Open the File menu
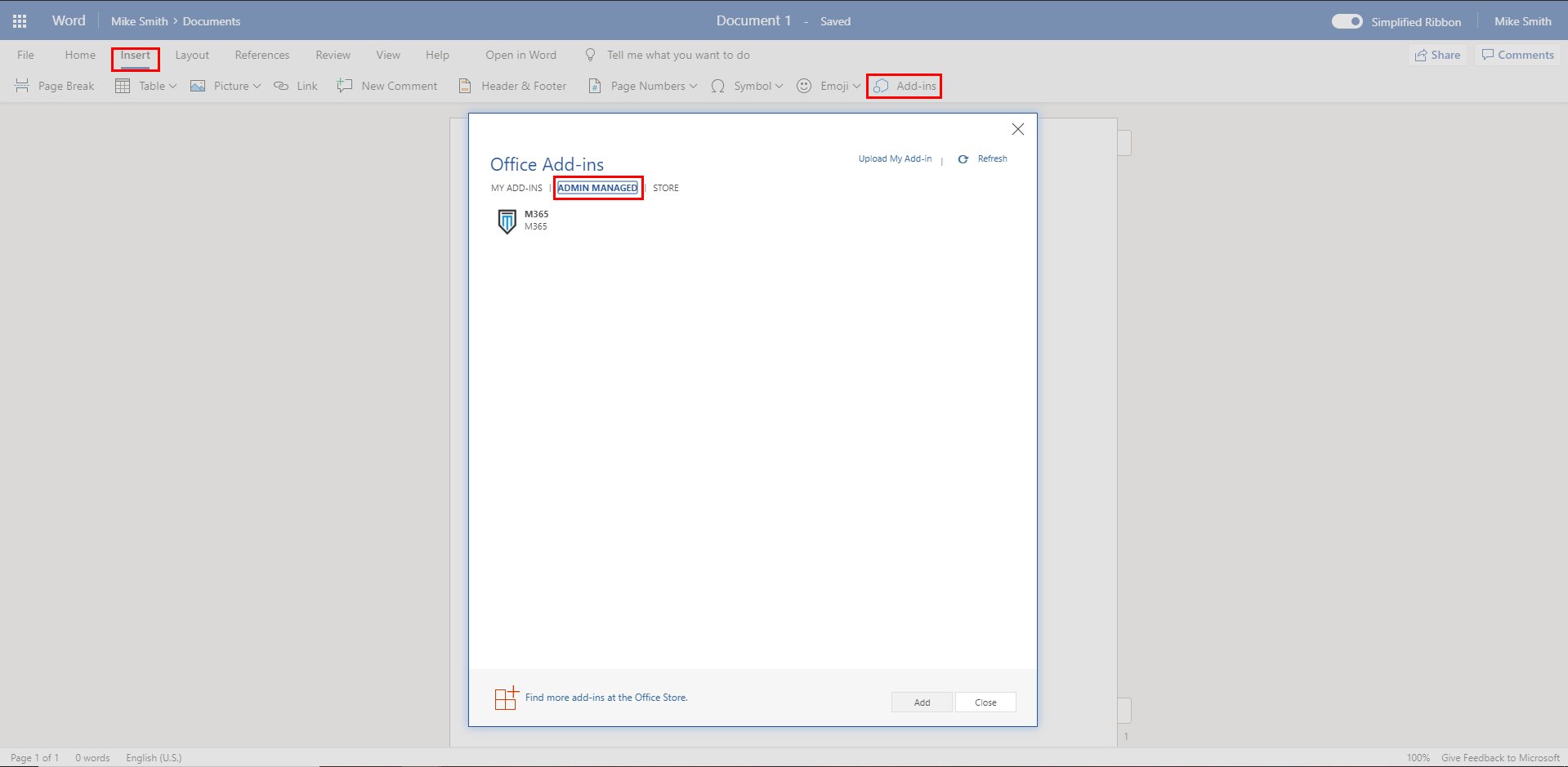 (26, 55)
